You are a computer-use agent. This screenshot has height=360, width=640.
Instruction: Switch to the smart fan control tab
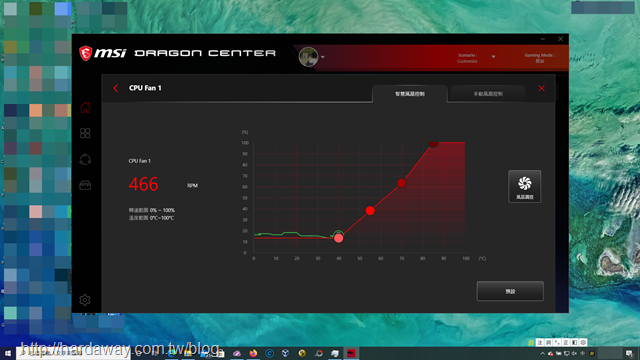(x=410, y=94)
